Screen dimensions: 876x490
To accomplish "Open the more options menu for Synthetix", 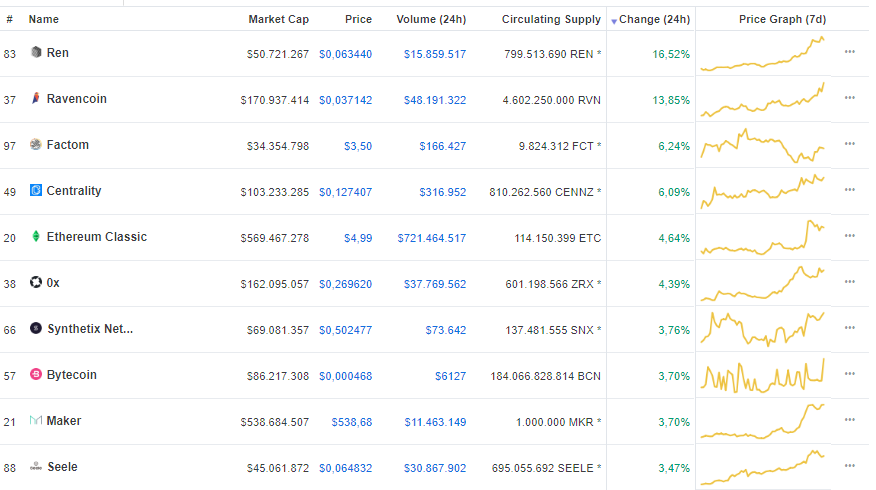I will [x=850, y=328].
